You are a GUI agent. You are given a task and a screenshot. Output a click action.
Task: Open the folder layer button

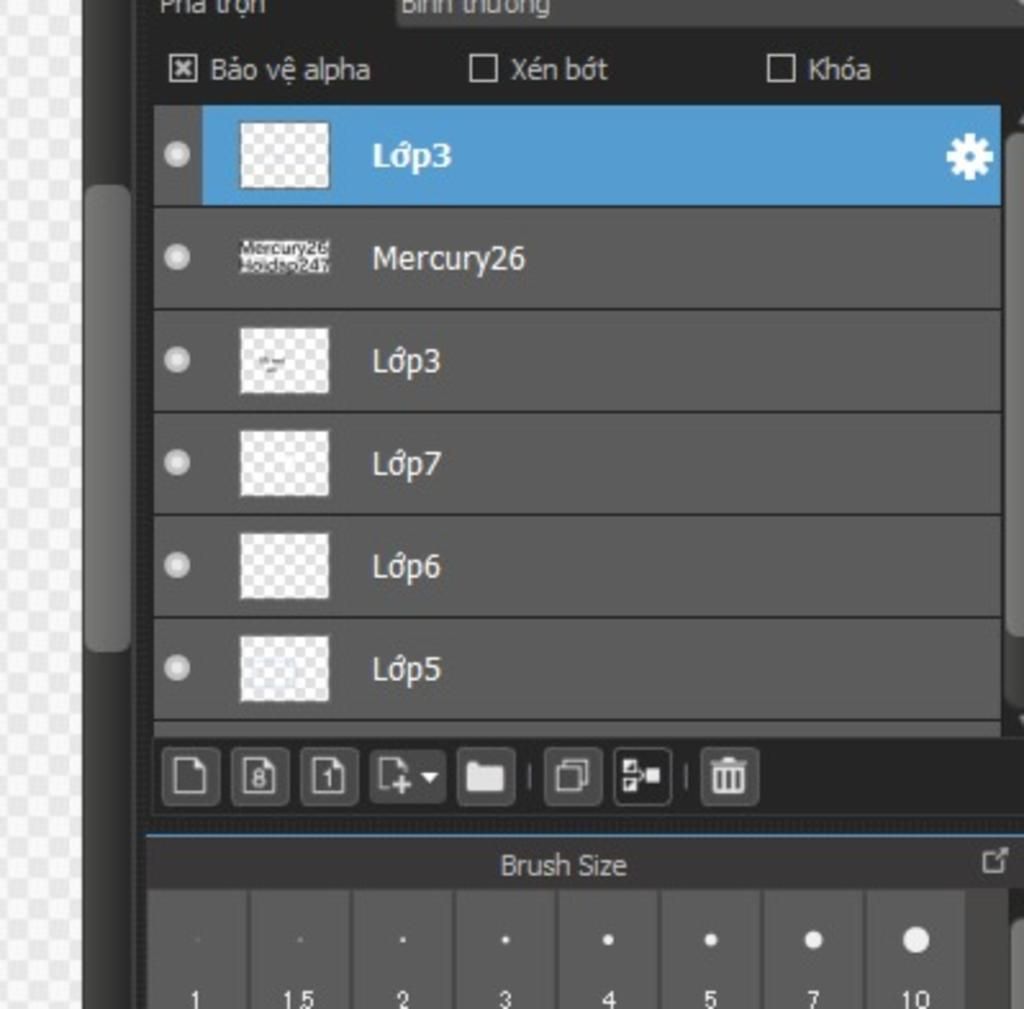click(x=485, y=777)
